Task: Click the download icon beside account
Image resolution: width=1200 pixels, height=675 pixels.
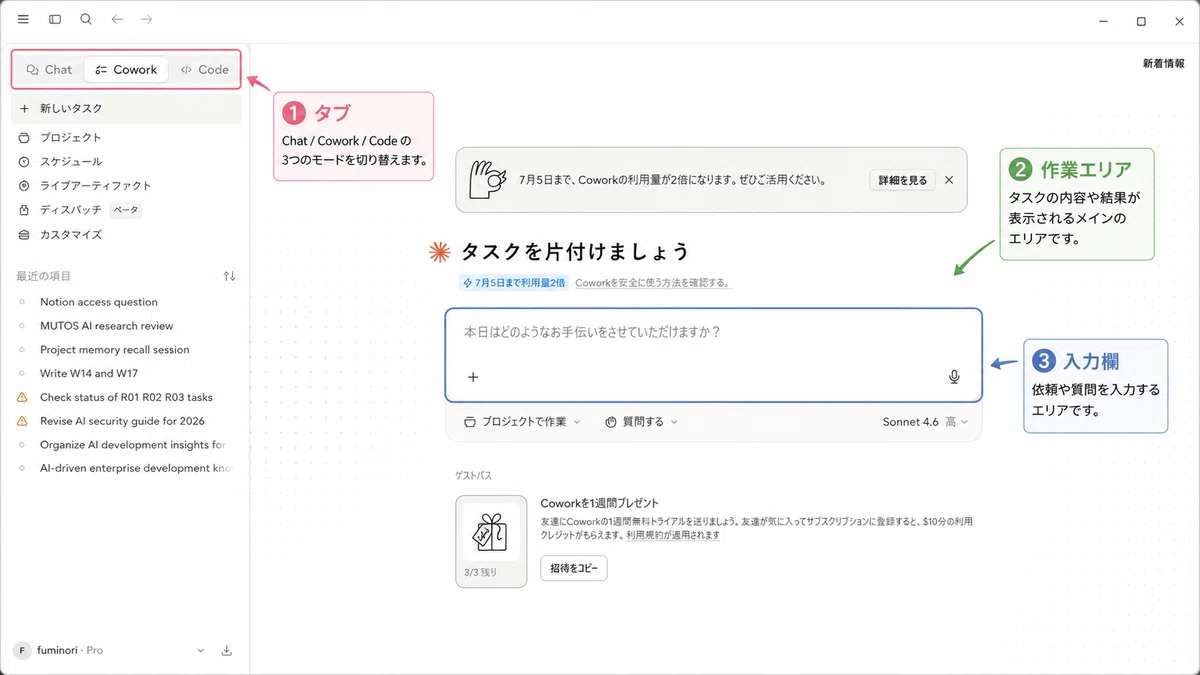Action: 227,651
